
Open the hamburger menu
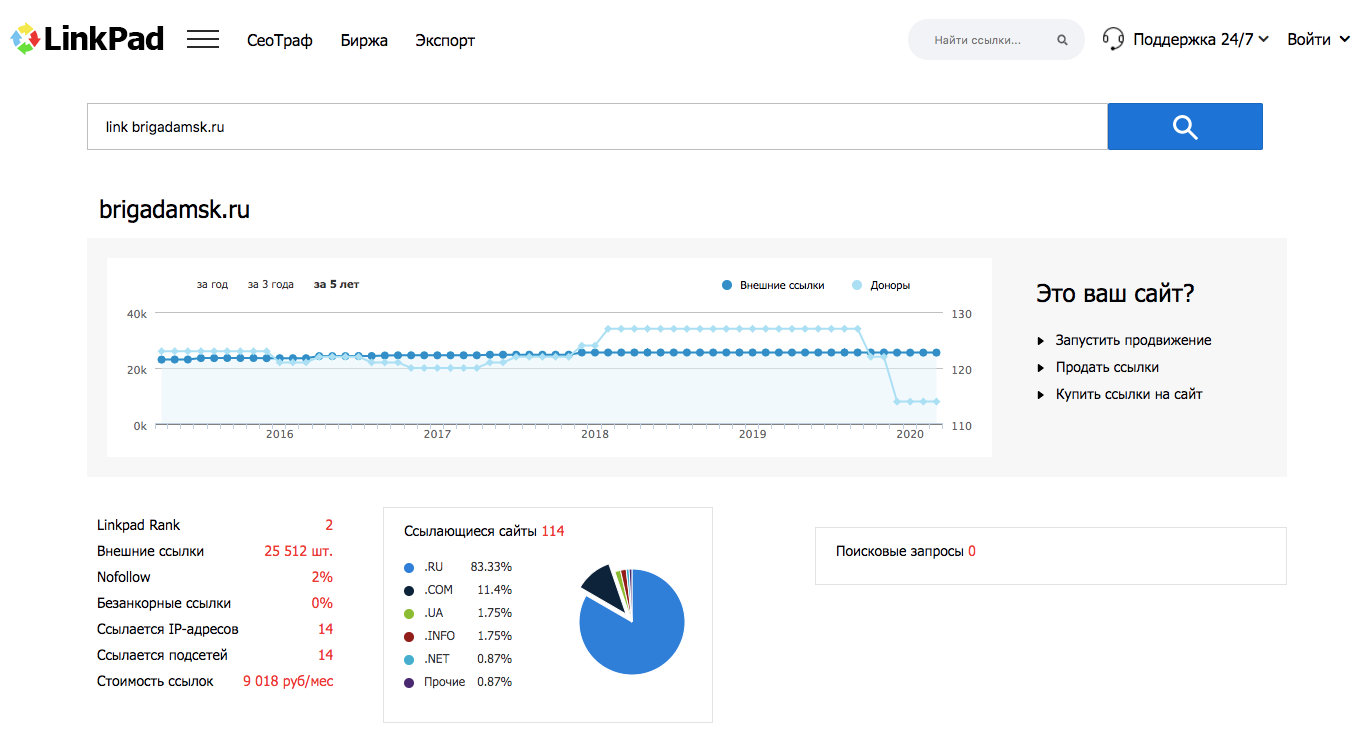pyautogui.click(x=203, y=40)
